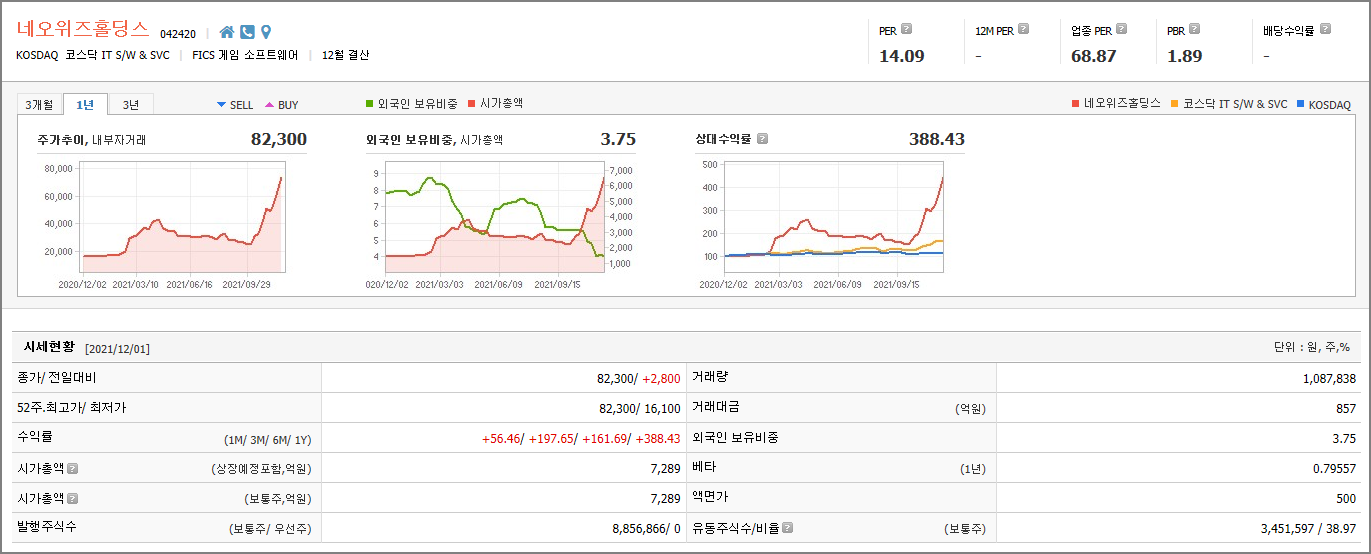The width and height of the screenshot is (1371, 554).
Task: Click the 16,100 52-week low value
Action: [x=662, y=408]
